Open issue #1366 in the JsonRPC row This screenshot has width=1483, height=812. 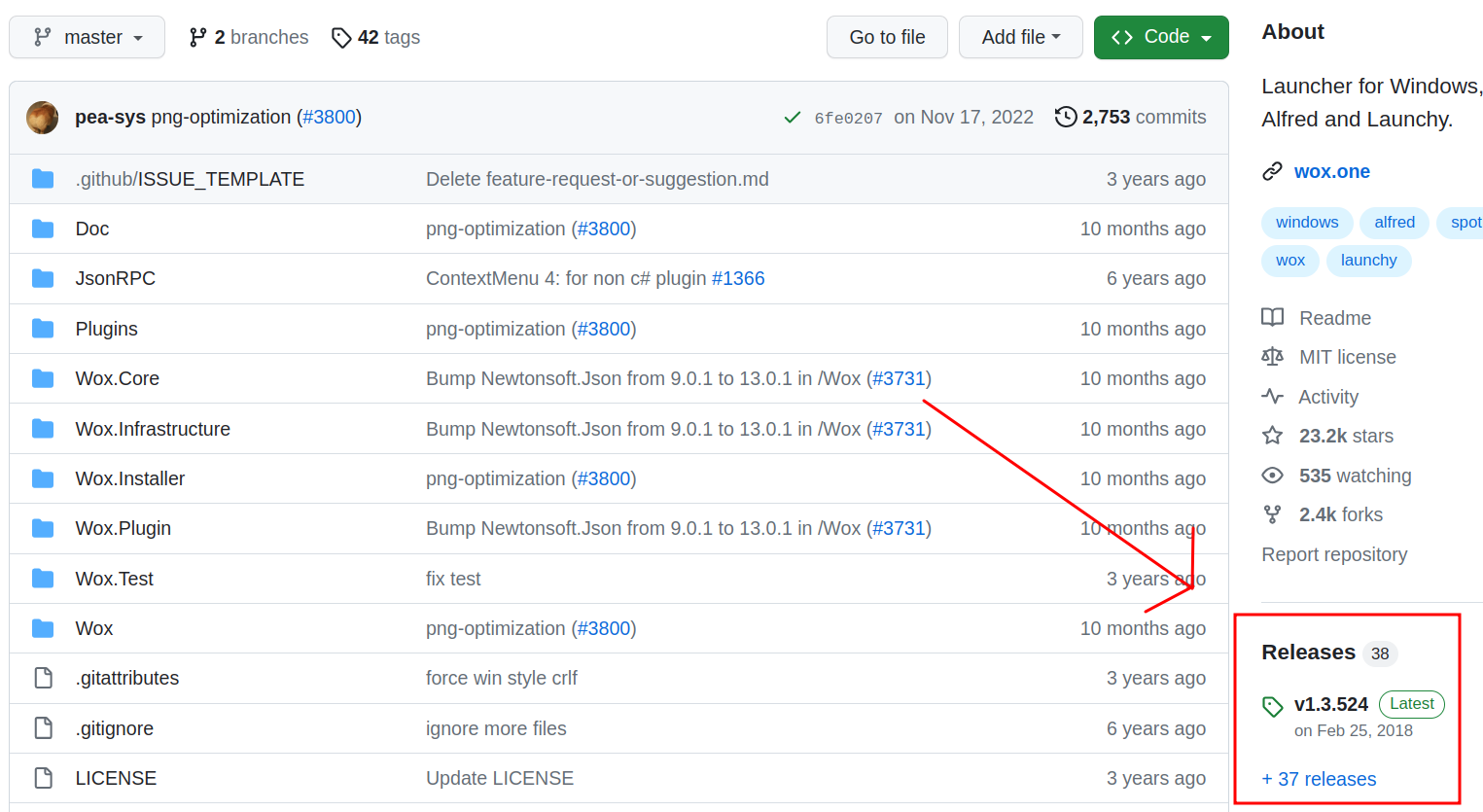tap(738, 279)
